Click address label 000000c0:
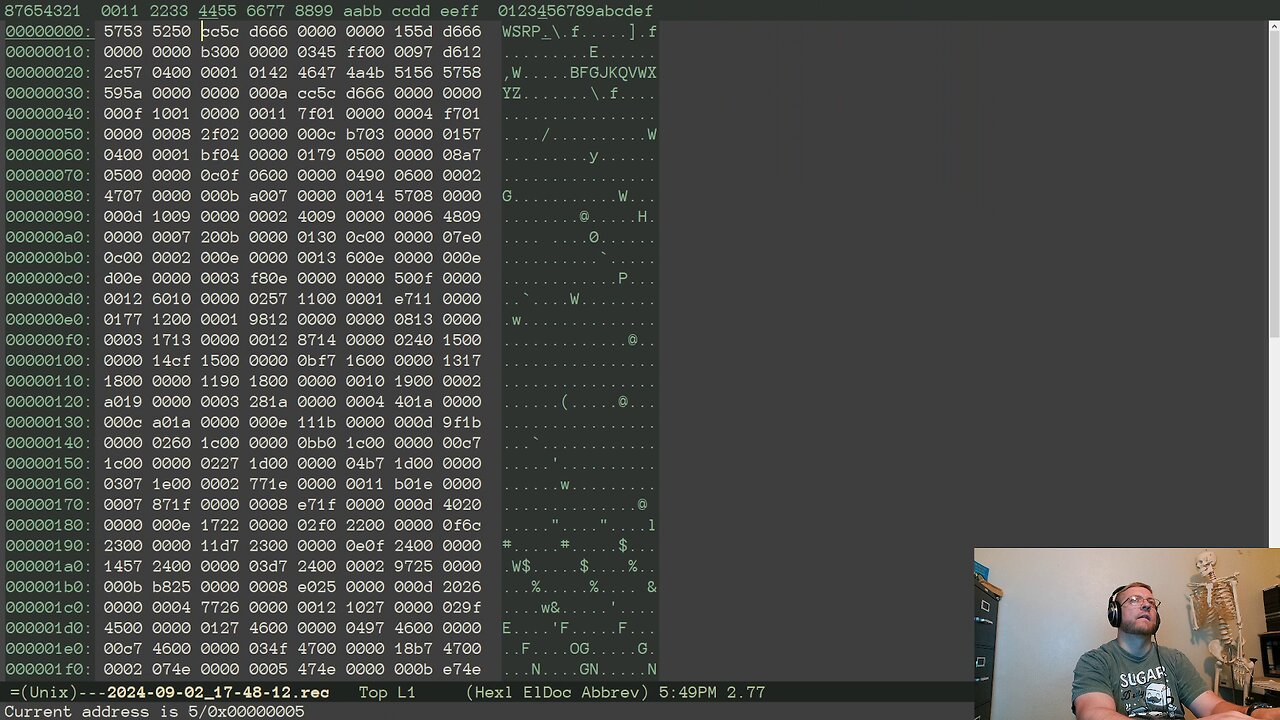 coord(48,279)
